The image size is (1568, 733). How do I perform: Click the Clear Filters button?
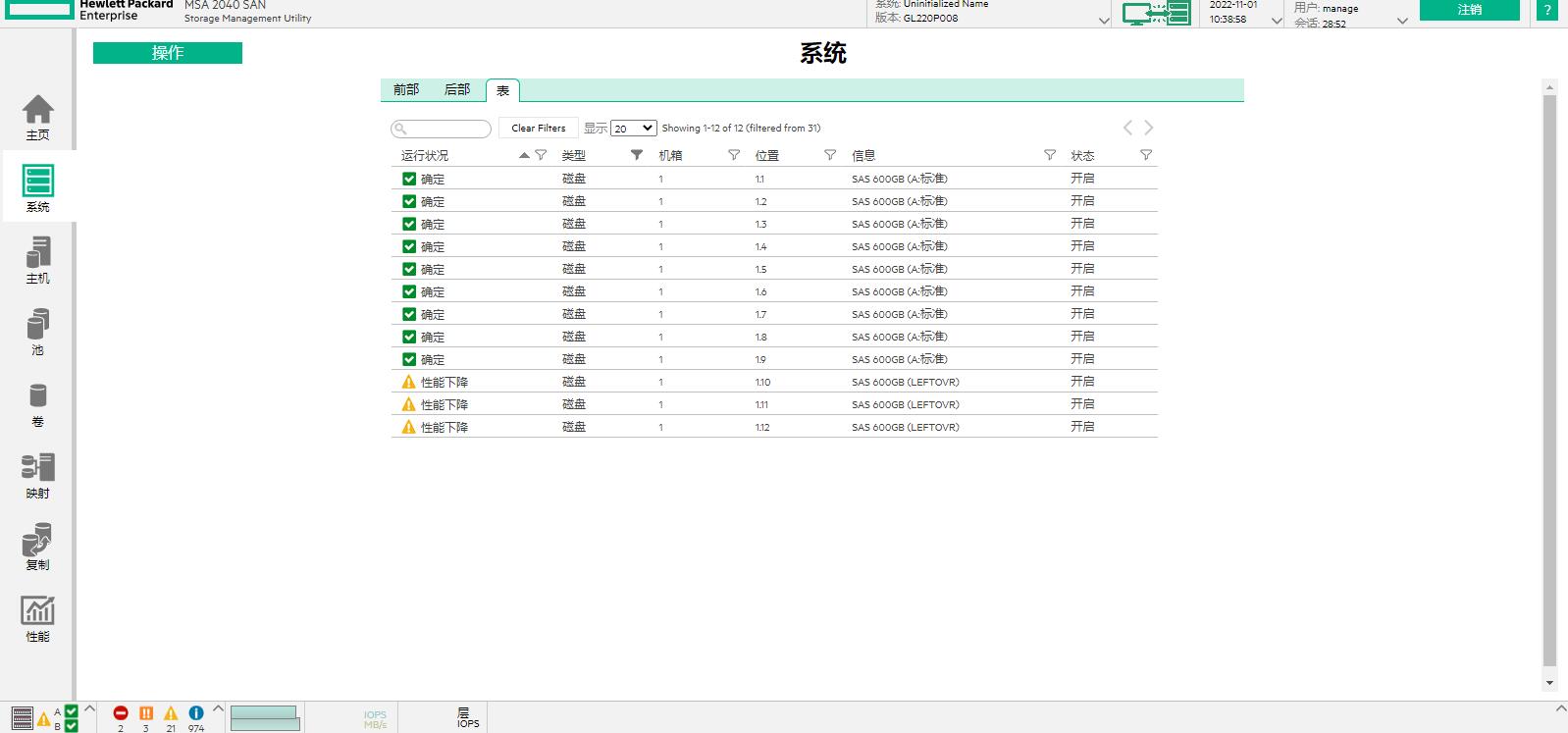pyautogui.click(x=539, y=128)
